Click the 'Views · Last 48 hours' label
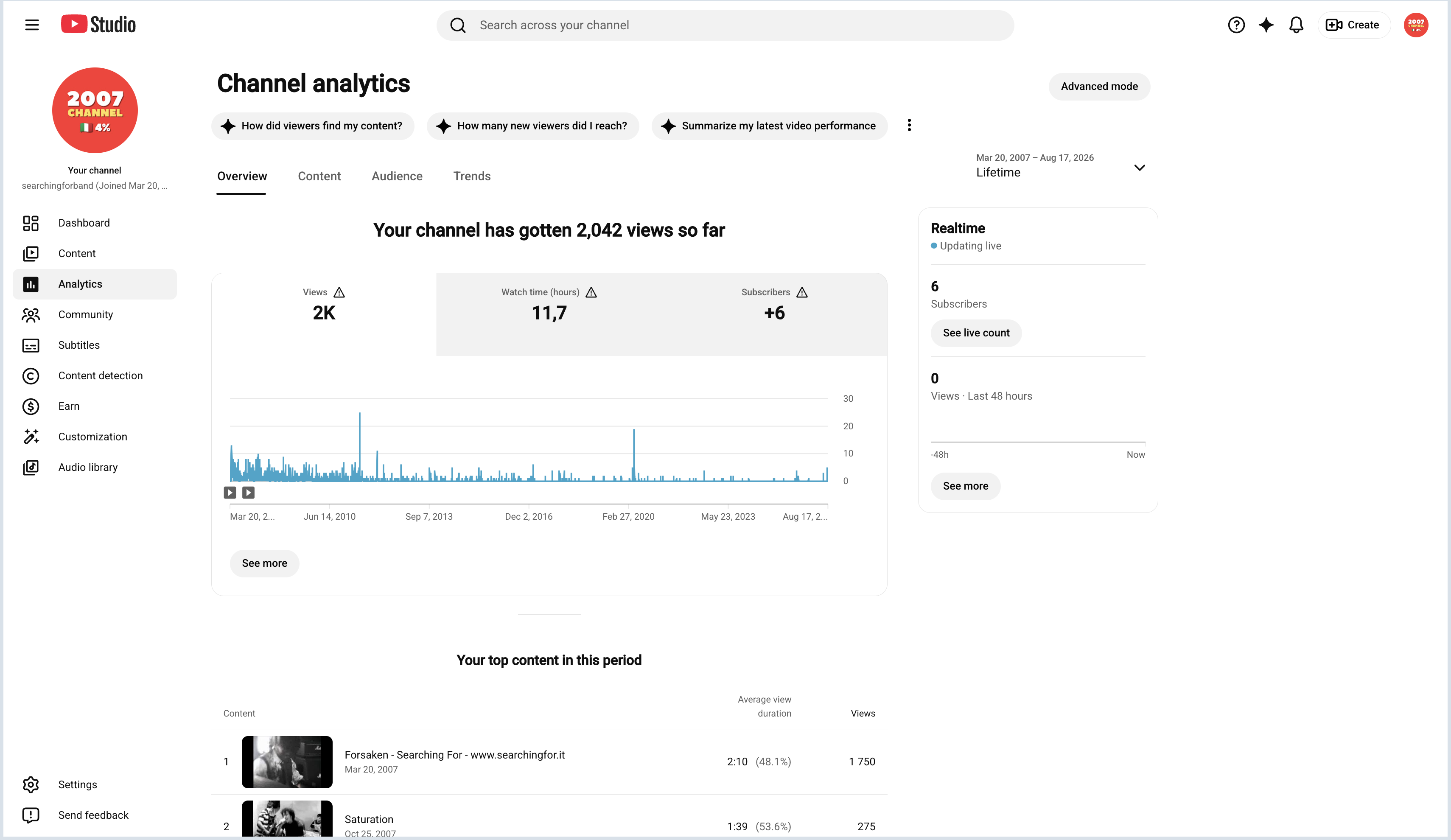Viewport: 1451px width, 840px height. [x=981, y=396]
